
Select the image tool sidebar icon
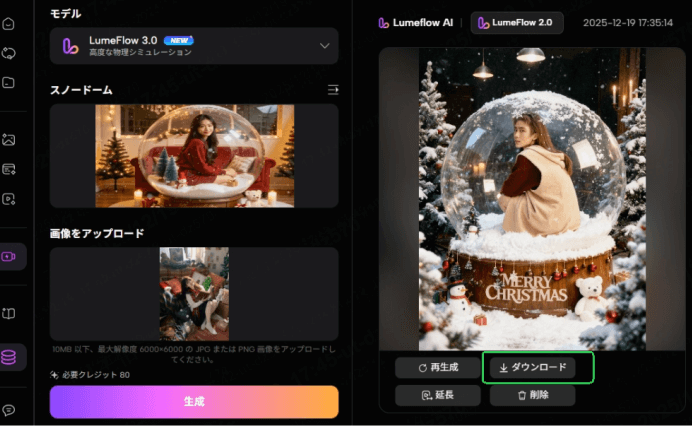pyautogui.click(x=8, y=140)
